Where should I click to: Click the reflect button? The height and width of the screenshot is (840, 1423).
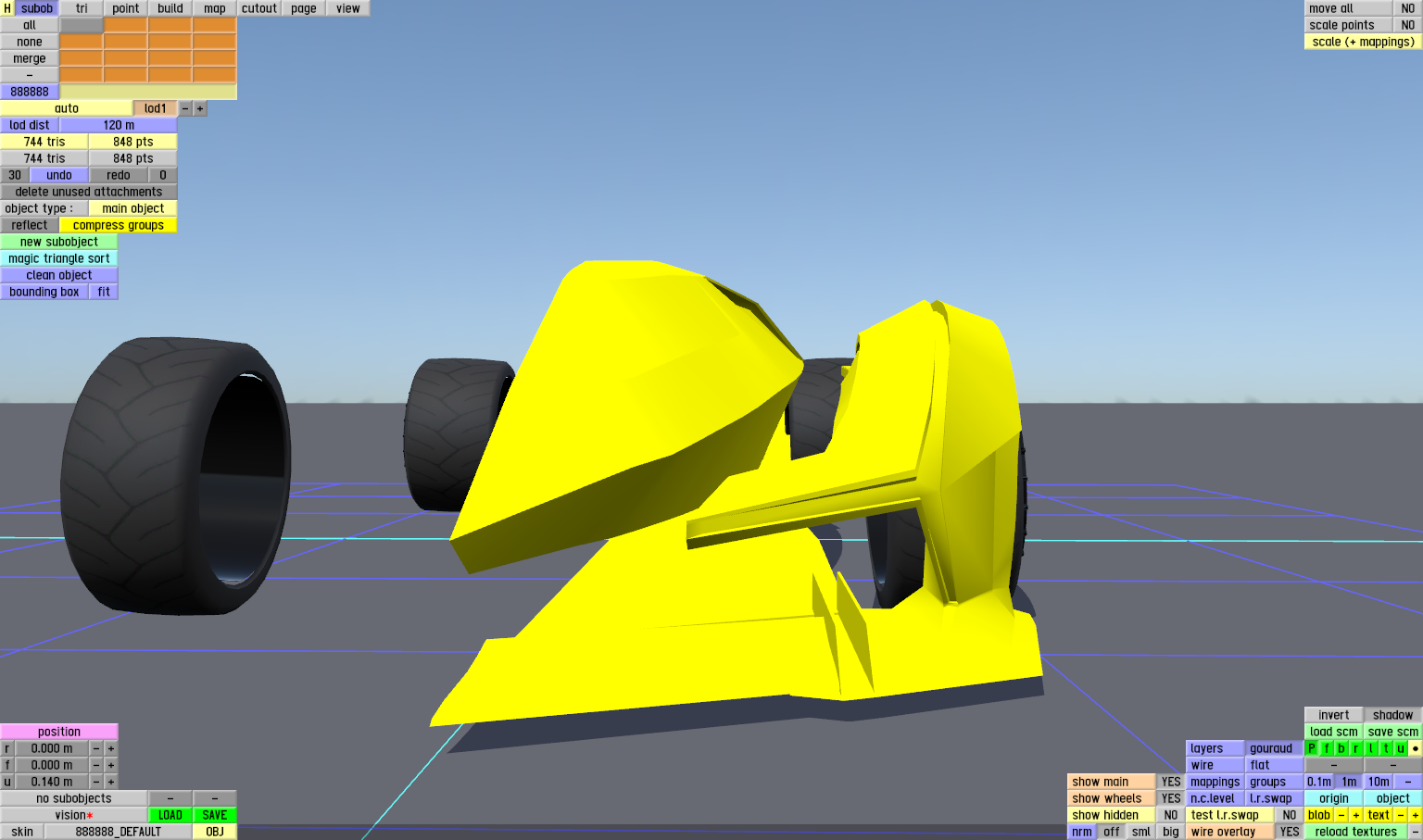(x=30, y=225)
